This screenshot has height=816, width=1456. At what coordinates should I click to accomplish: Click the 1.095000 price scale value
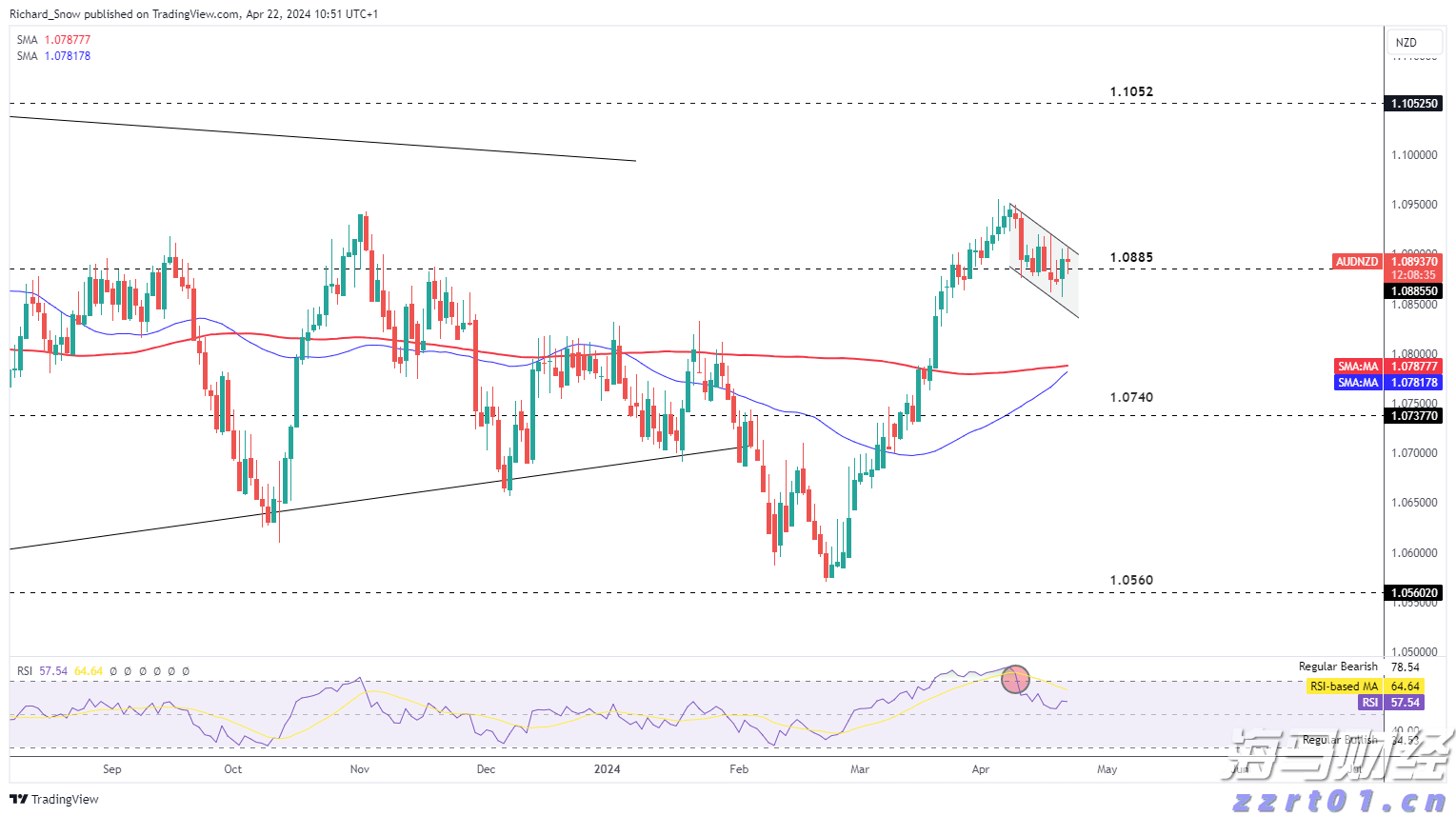(x=1414, y=205)
